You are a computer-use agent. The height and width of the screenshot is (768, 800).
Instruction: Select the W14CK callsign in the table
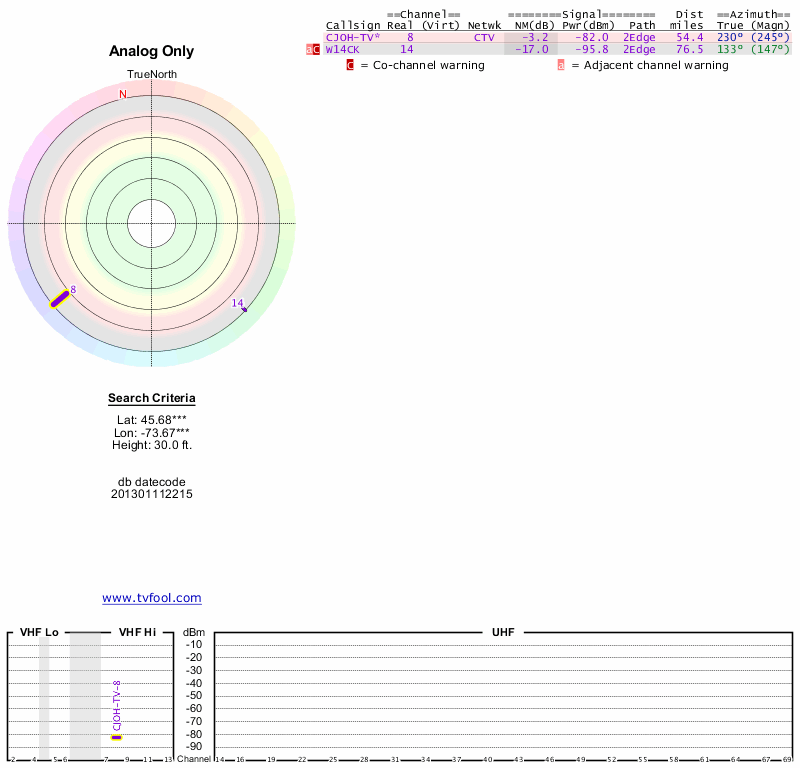pyautogui.click(x=342, y=49)
